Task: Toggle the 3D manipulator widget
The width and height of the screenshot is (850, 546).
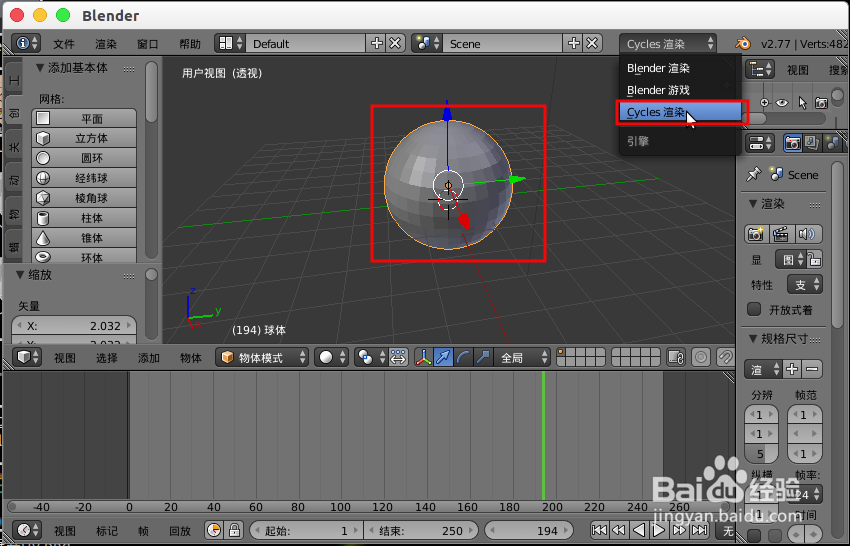Action: tap(423, 357)
